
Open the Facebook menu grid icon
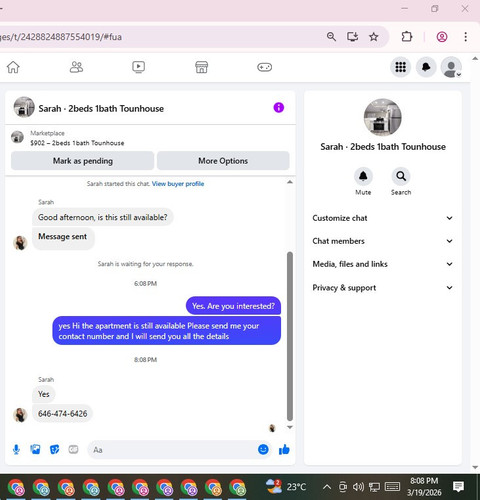click(400, 67)
